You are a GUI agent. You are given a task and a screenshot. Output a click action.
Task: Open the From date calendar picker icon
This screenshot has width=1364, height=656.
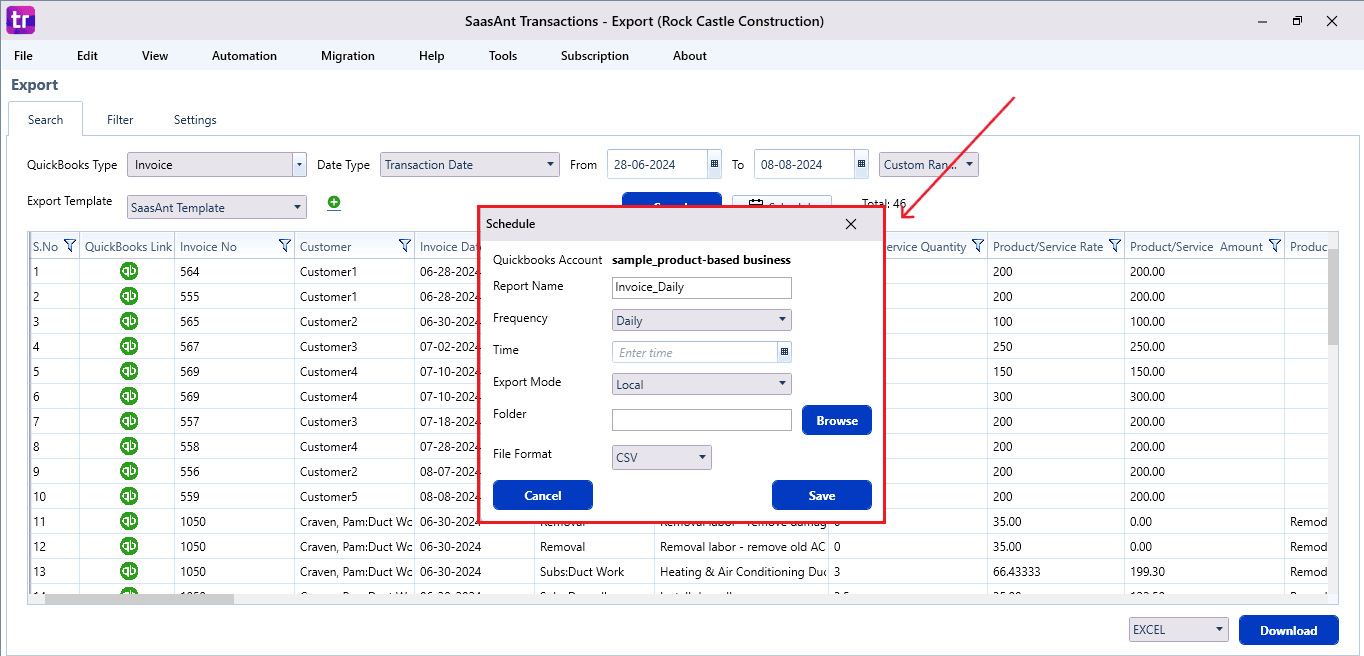714,164
